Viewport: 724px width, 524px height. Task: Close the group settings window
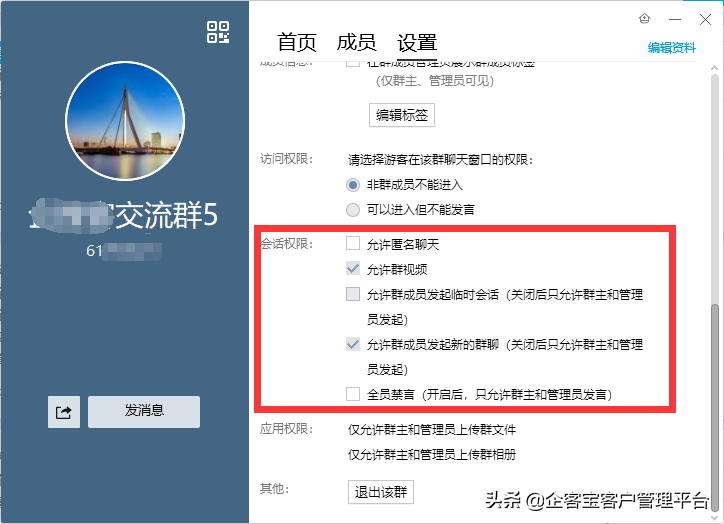pyautogui.click(x=705, y=19)
